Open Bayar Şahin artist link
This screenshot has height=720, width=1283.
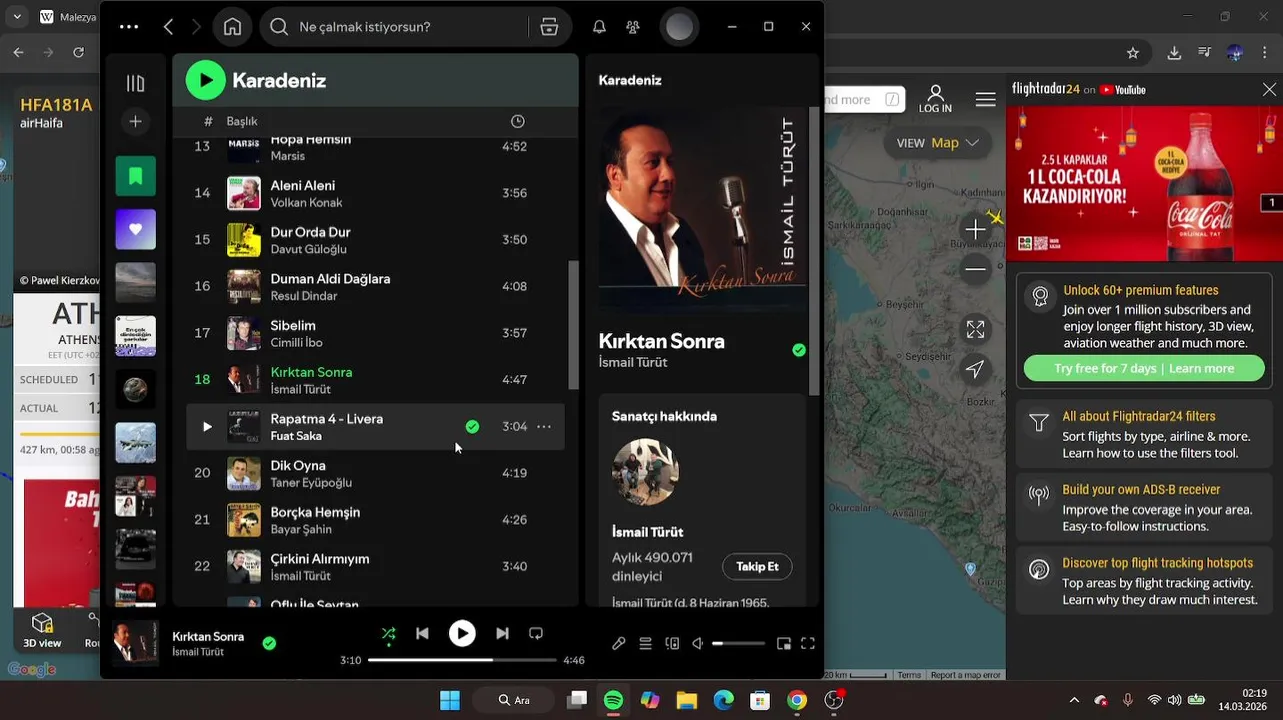(x=301, y=529)
